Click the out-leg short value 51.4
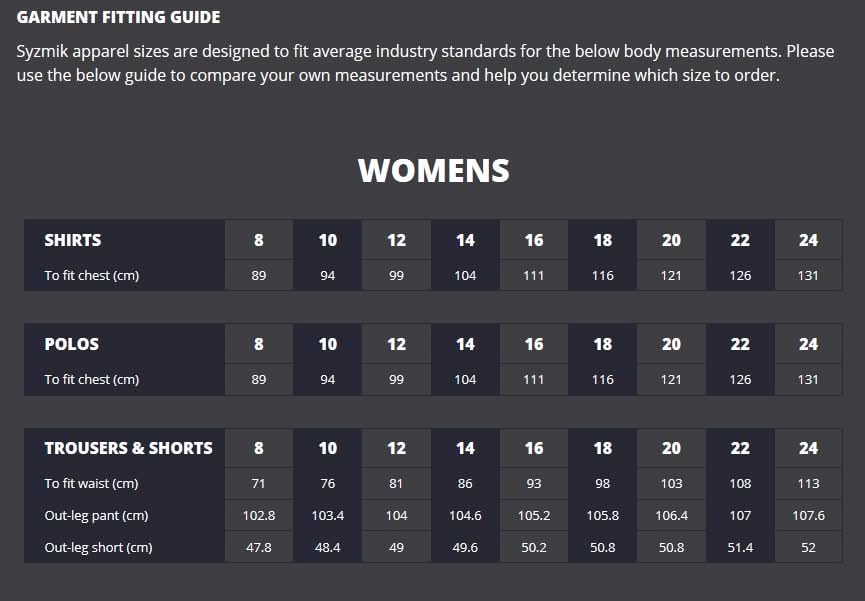865x601 pixels. 740,548
